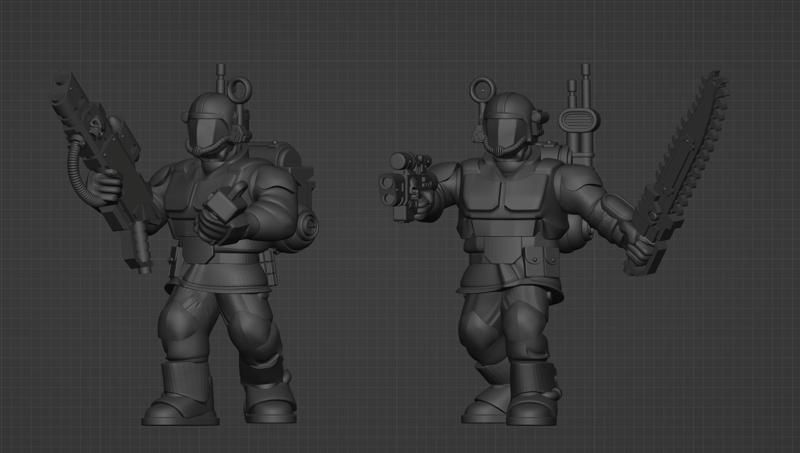The height and width of the screenshot is (453, 800).
Task: Select the helmet of the left soldier
Action: click(215, 125)
